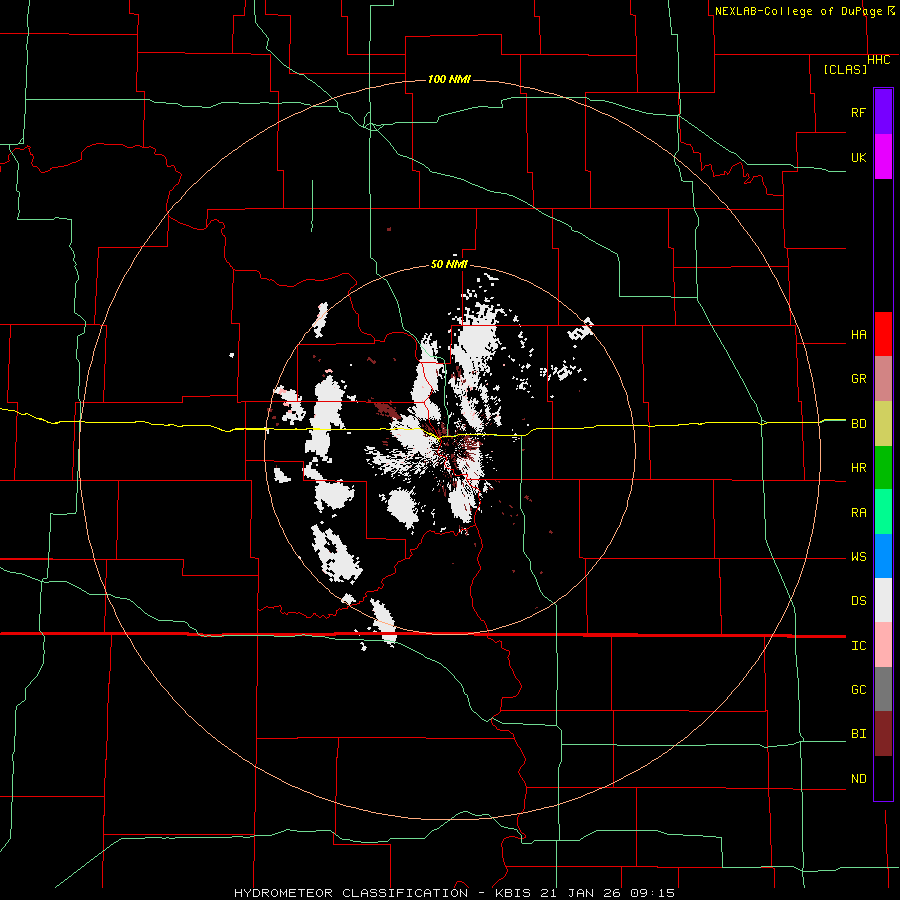Click the 21 JAN 26 date

click(580, 893)
